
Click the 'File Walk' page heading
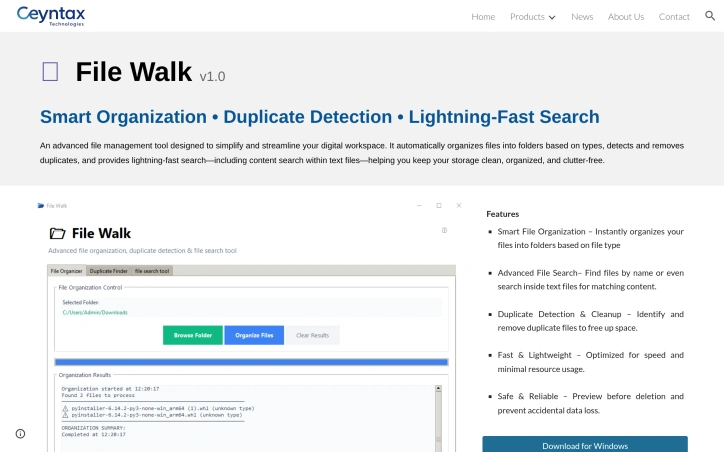coord(133,72)
